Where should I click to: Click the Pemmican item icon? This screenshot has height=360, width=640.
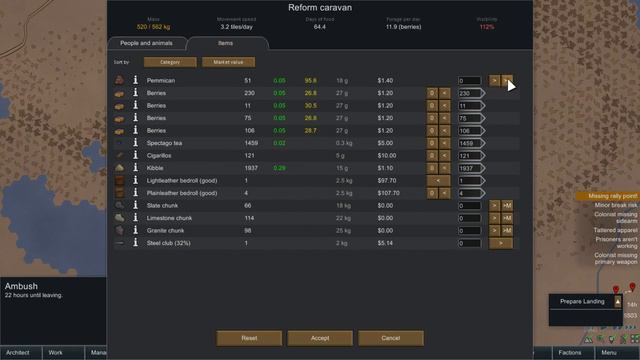pyautogui.click(x=119, y=80)
